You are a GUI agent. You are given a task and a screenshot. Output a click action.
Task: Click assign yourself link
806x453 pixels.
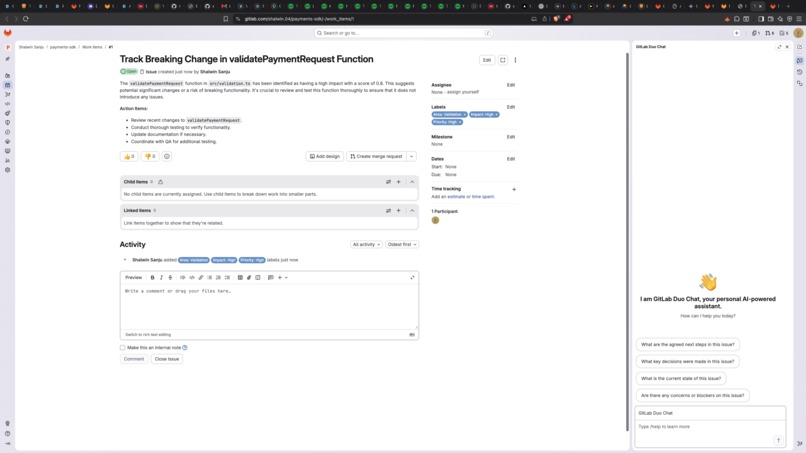(x=463, y=92)
